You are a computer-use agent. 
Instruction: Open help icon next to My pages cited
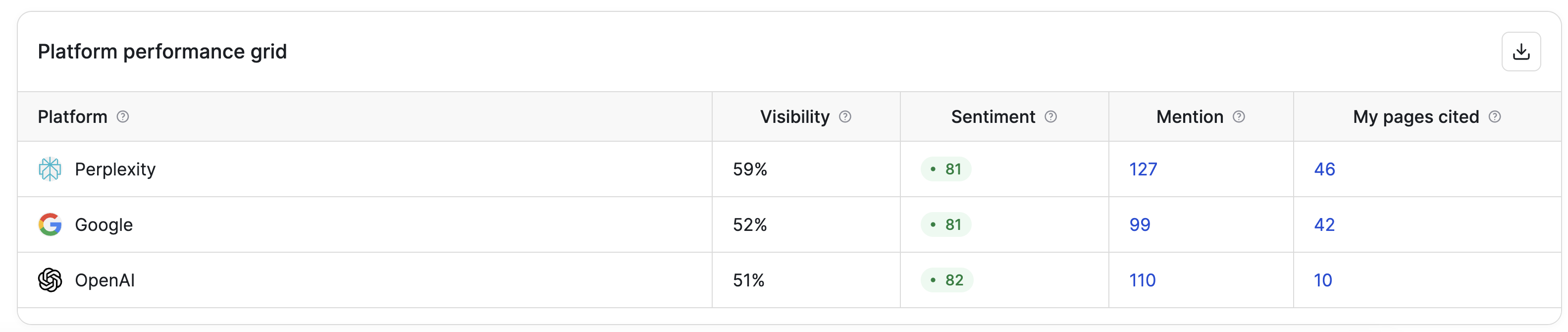(x=1495, y=116)
